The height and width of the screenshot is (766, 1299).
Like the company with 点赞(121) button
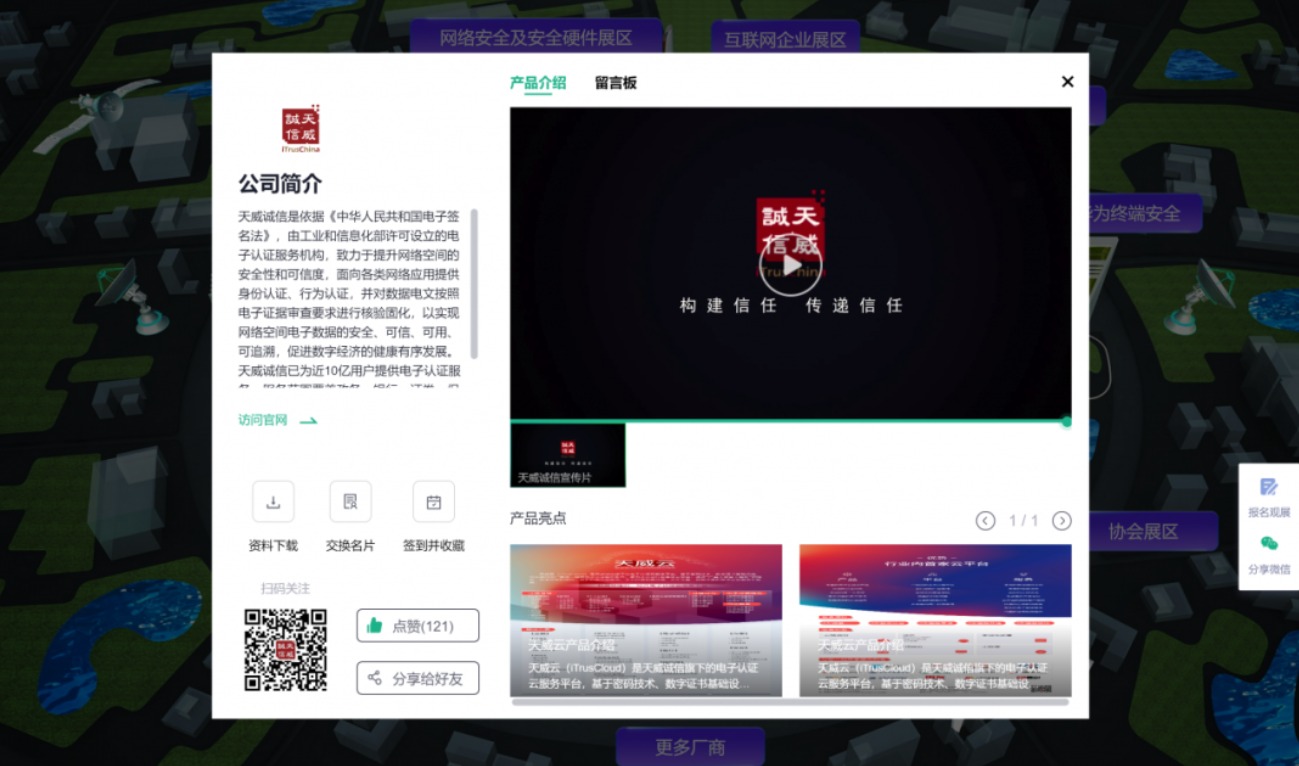click(418, 626)
